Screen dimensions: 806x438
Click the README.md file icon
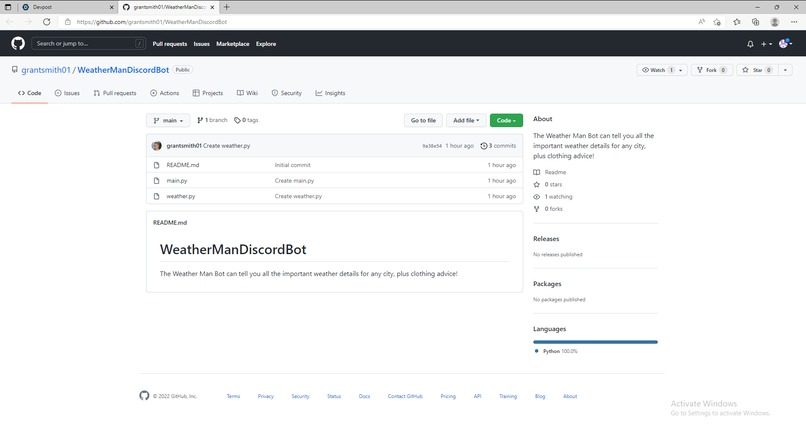tap(157, 165)
